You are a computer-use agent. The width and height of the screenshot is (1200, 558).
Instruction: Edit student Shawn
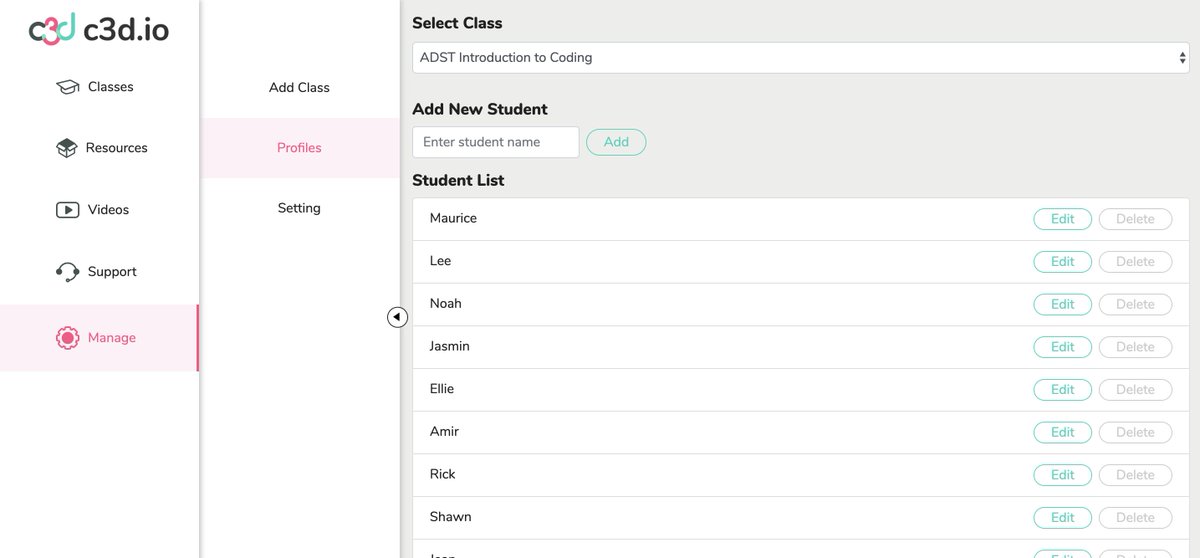(x=1062, y=518)
